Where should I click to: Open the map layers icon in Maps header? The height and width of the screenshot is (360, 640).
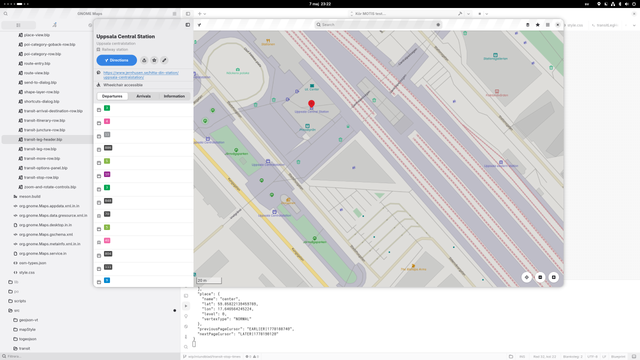pos(527,25)
